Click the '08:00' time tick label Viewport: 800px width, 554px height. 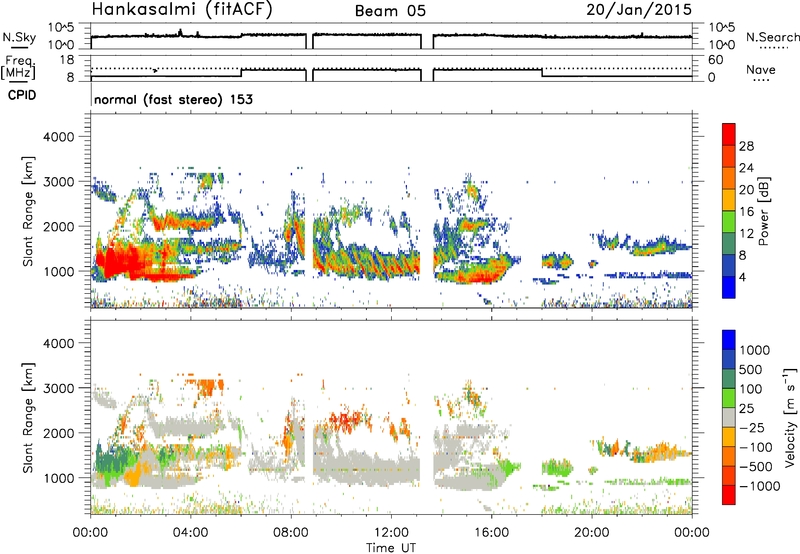point(291,533)
